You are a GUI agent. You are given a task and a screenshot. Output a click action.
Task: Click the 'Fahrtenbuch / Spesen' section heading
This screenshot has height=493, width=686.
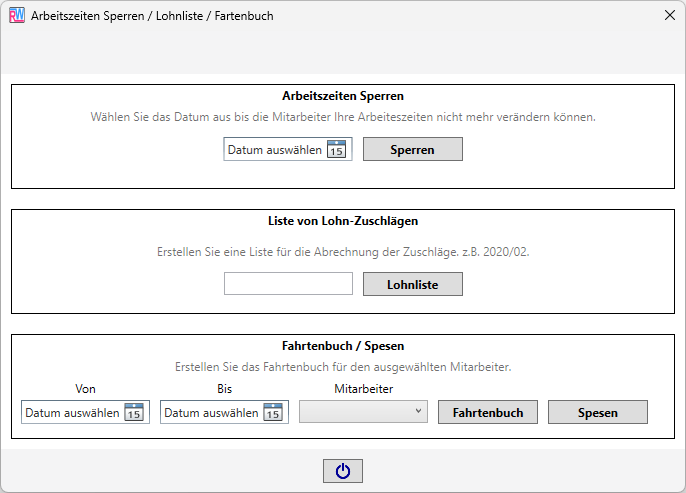pos(343,346)
